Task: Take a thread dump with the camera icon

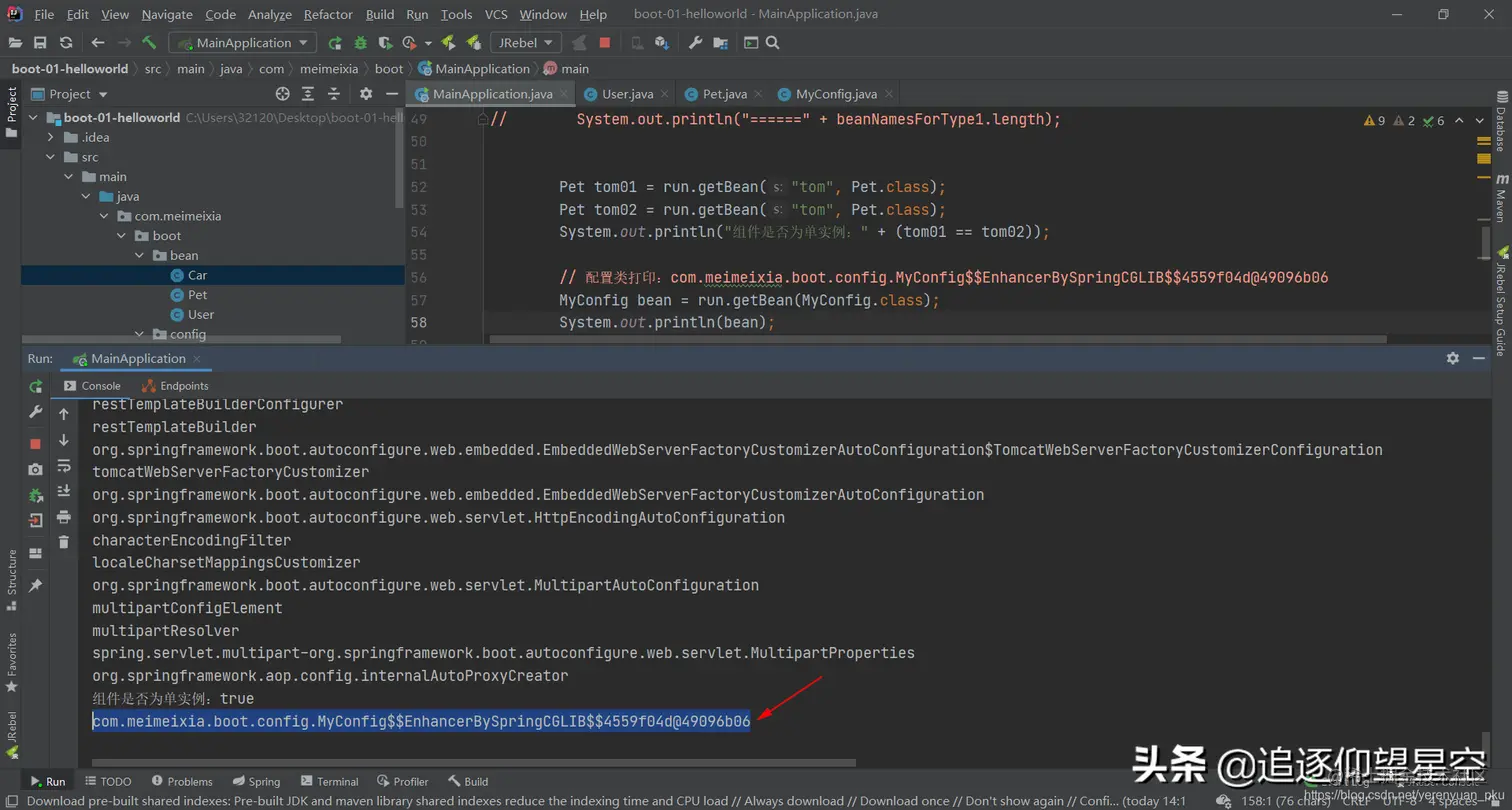Action: (x=36, y=469)
